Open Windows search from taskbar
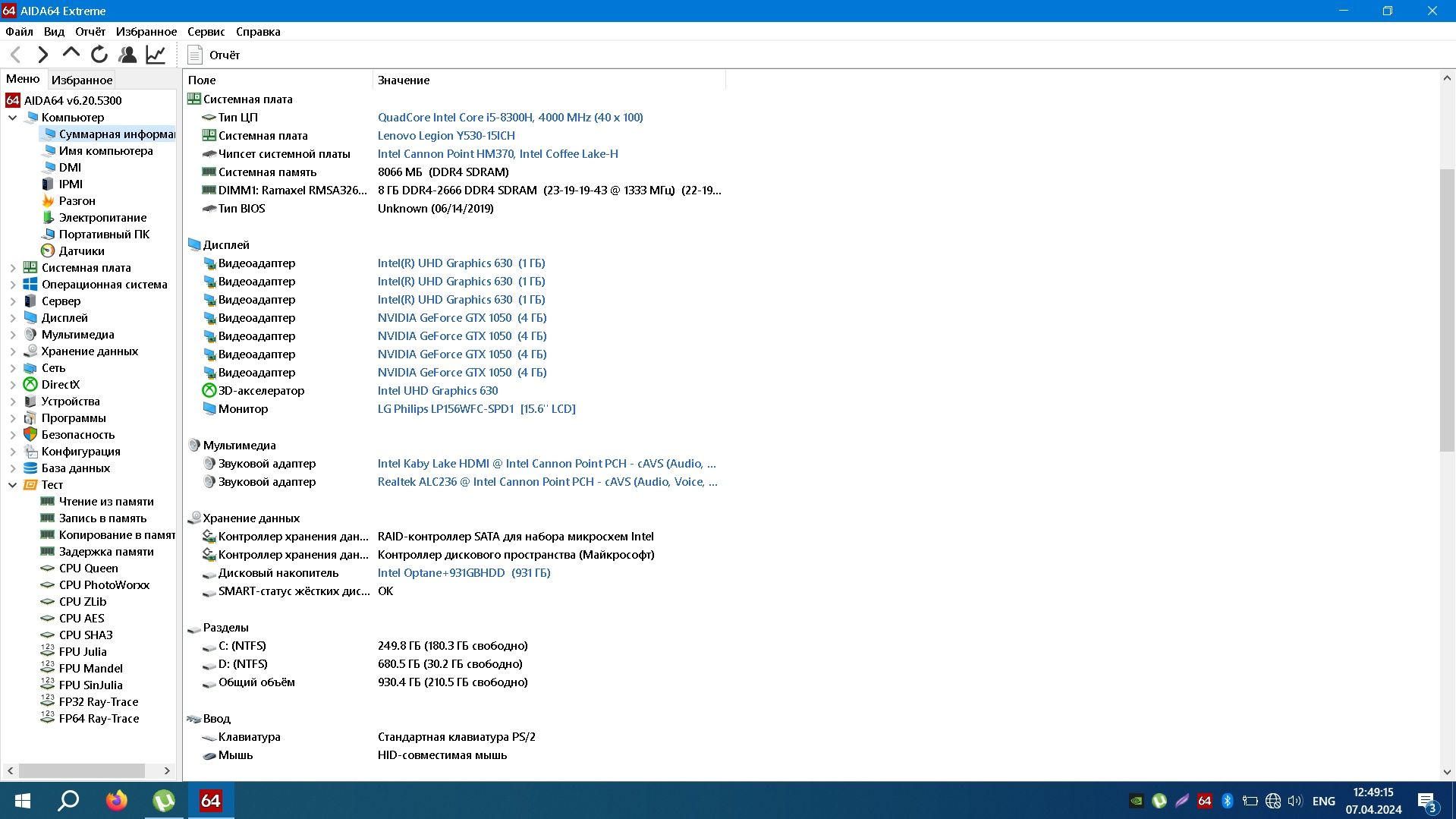The height and width of the screenshot is (819, 1456). (68, 801)
